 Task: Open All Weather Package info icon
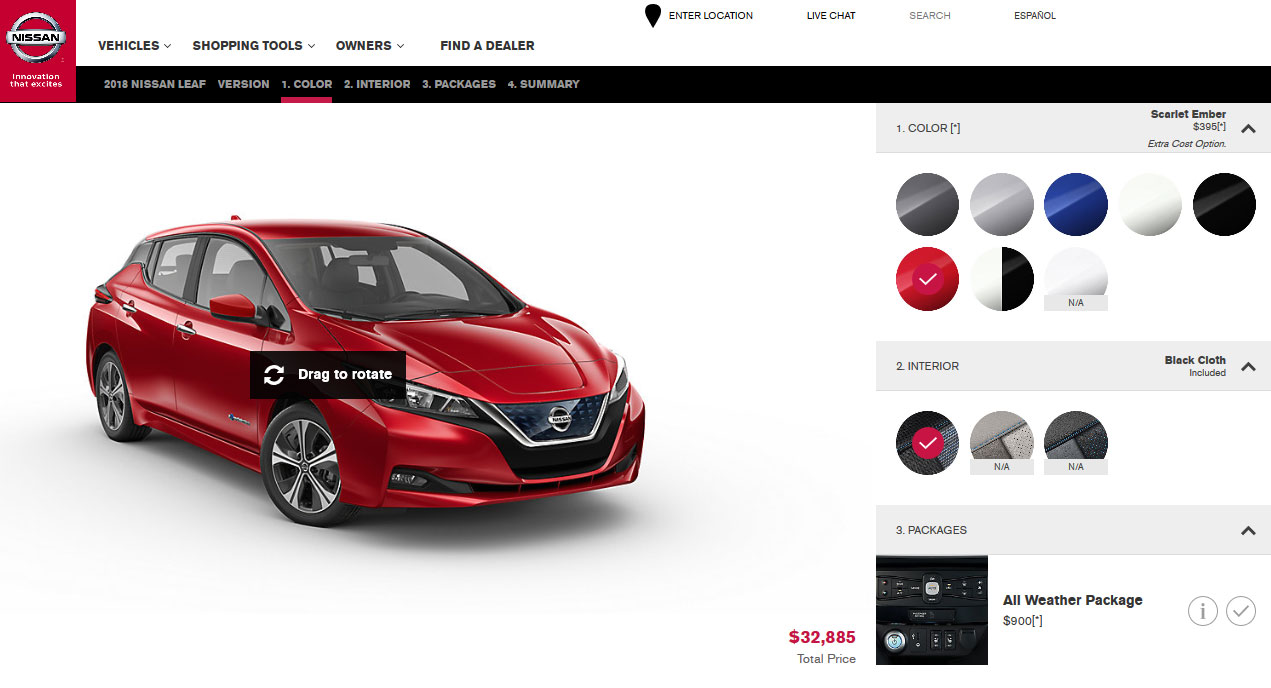[x=1202, y=610]
